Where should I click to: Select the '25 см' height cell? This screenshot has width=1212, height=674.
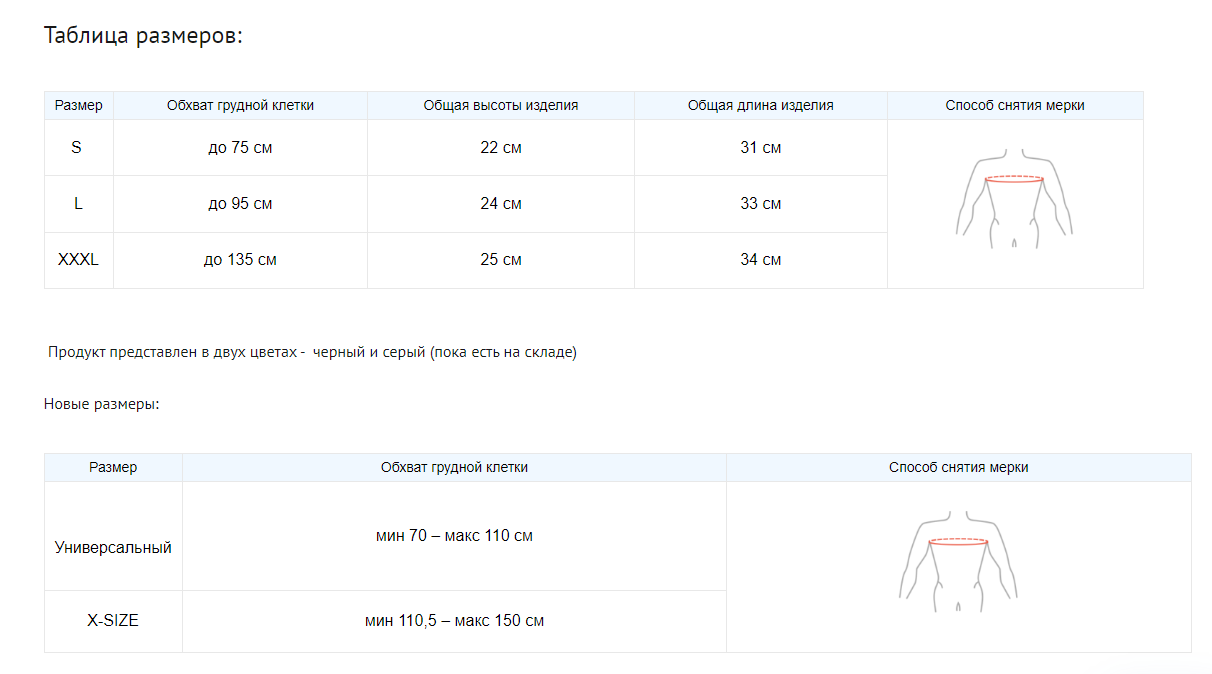(x=500, y=260)
